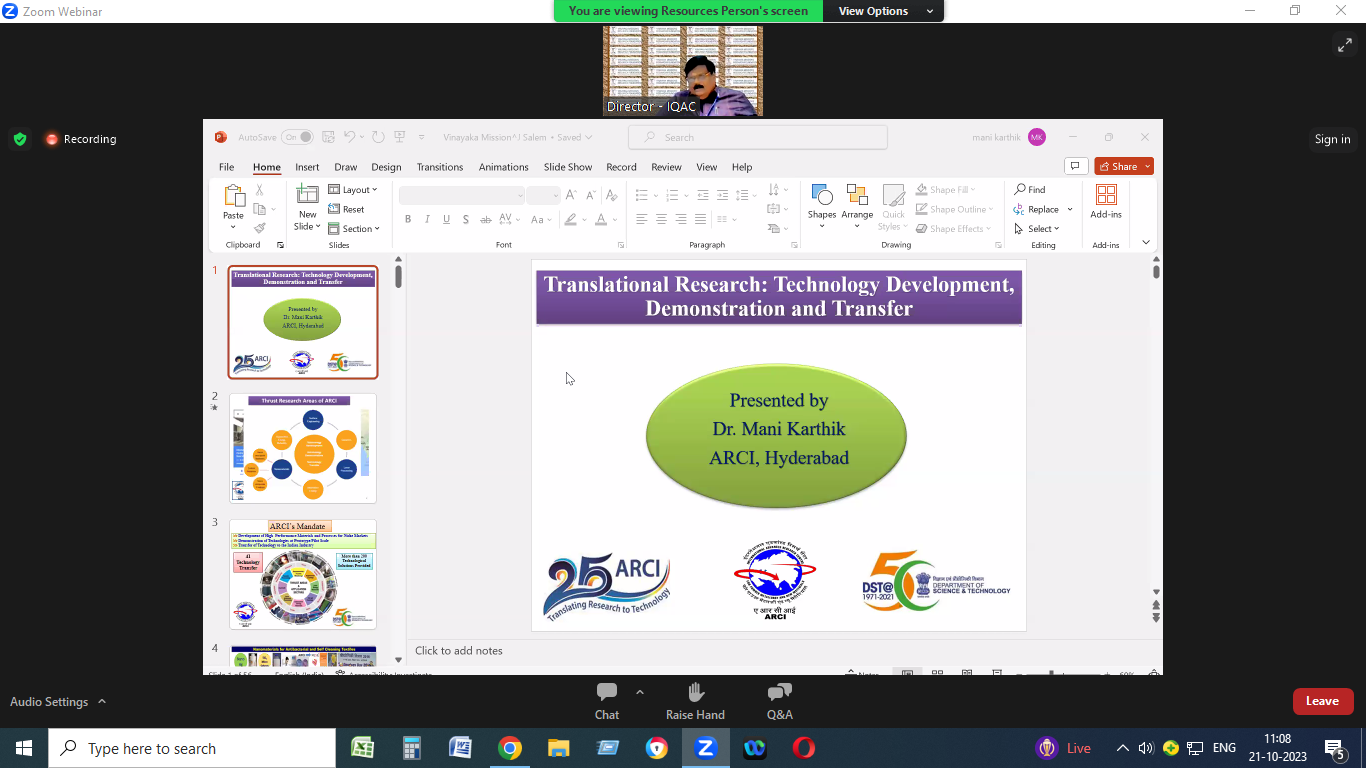Switch to the Insert tab
The height and width of the screenshot is (768, 1366).
point(307,167)
